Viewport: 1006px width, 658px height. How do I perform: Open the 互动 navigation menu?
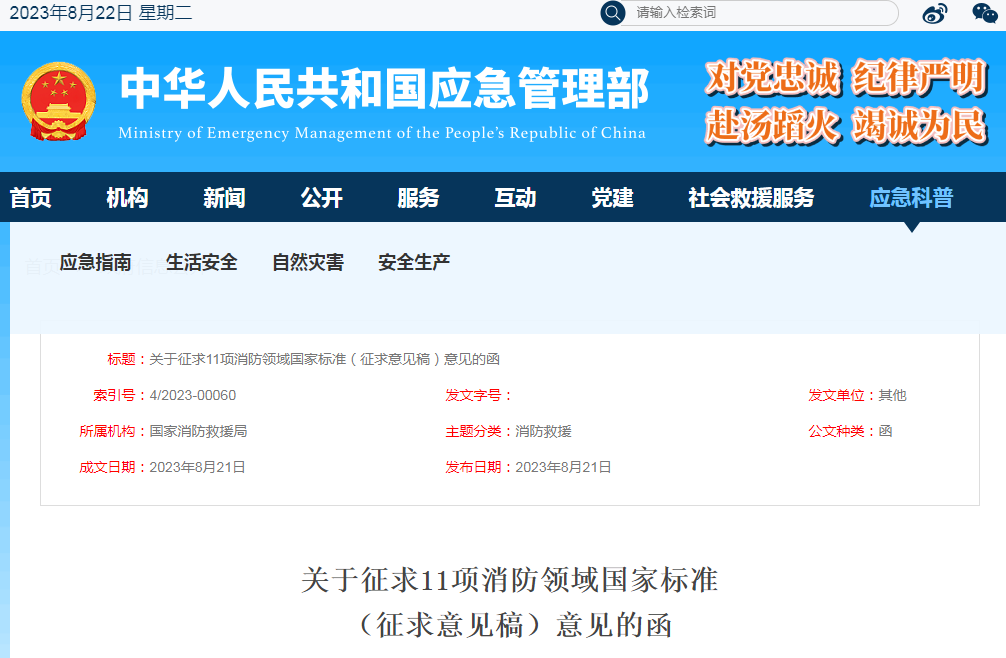tap(513, 198)
